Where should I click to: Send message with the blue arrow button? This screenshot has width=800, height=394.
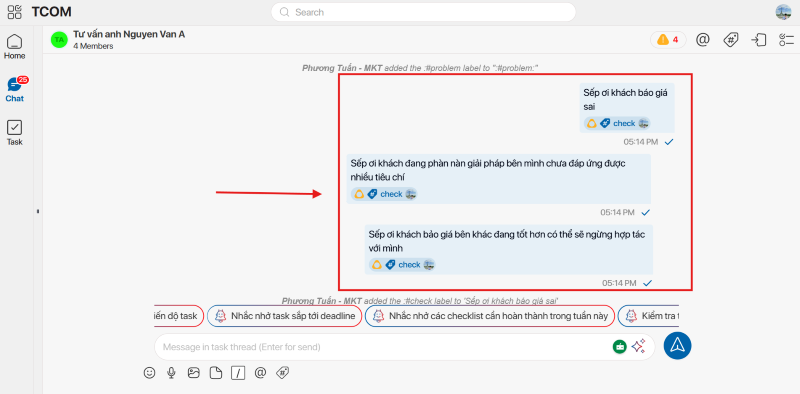pyautogui.click(x=678, y=346)
